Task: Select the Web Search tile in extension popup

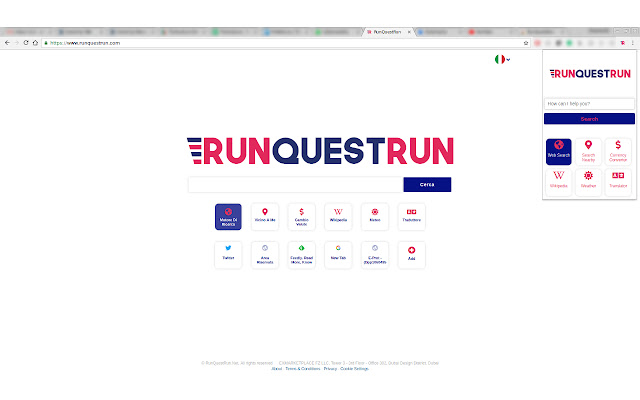Action: point(558,152)
